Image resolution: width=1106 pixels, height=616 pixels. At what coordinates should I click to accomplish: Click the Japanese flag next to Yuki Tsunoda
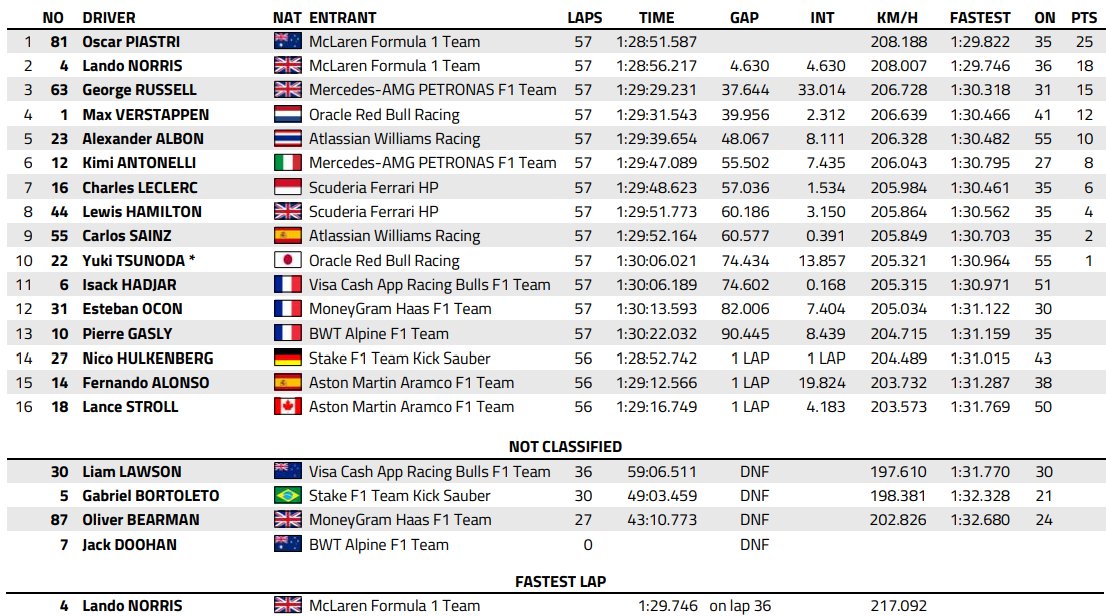287,260
